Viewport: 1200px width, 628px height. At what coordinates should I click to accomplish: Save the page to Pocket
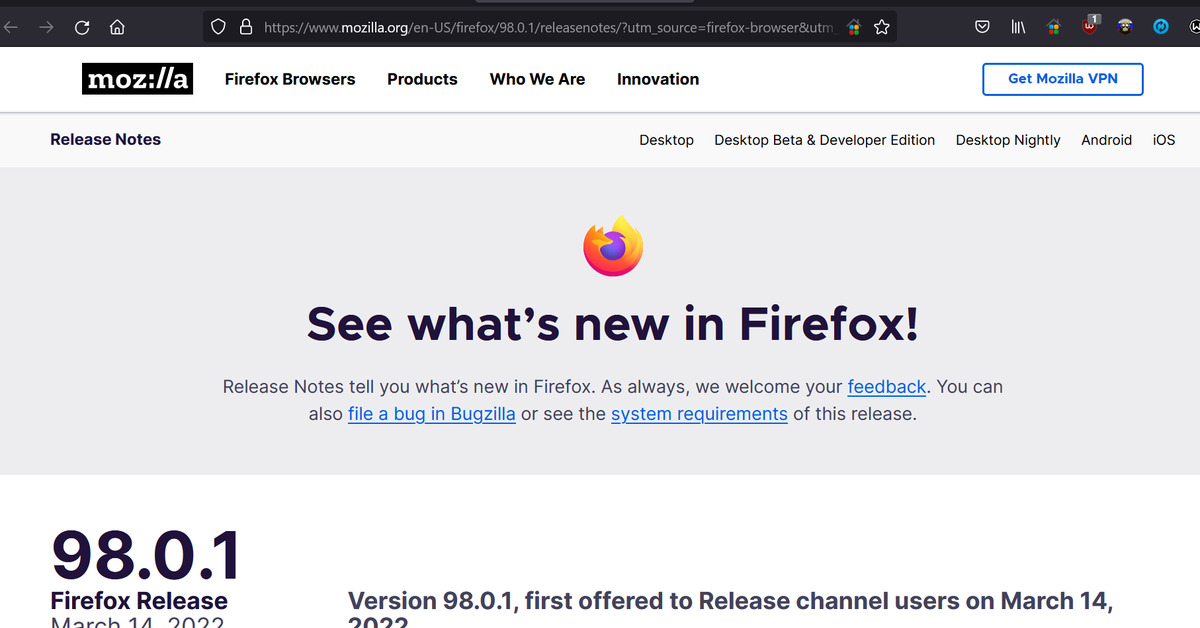tap(983, 28)
